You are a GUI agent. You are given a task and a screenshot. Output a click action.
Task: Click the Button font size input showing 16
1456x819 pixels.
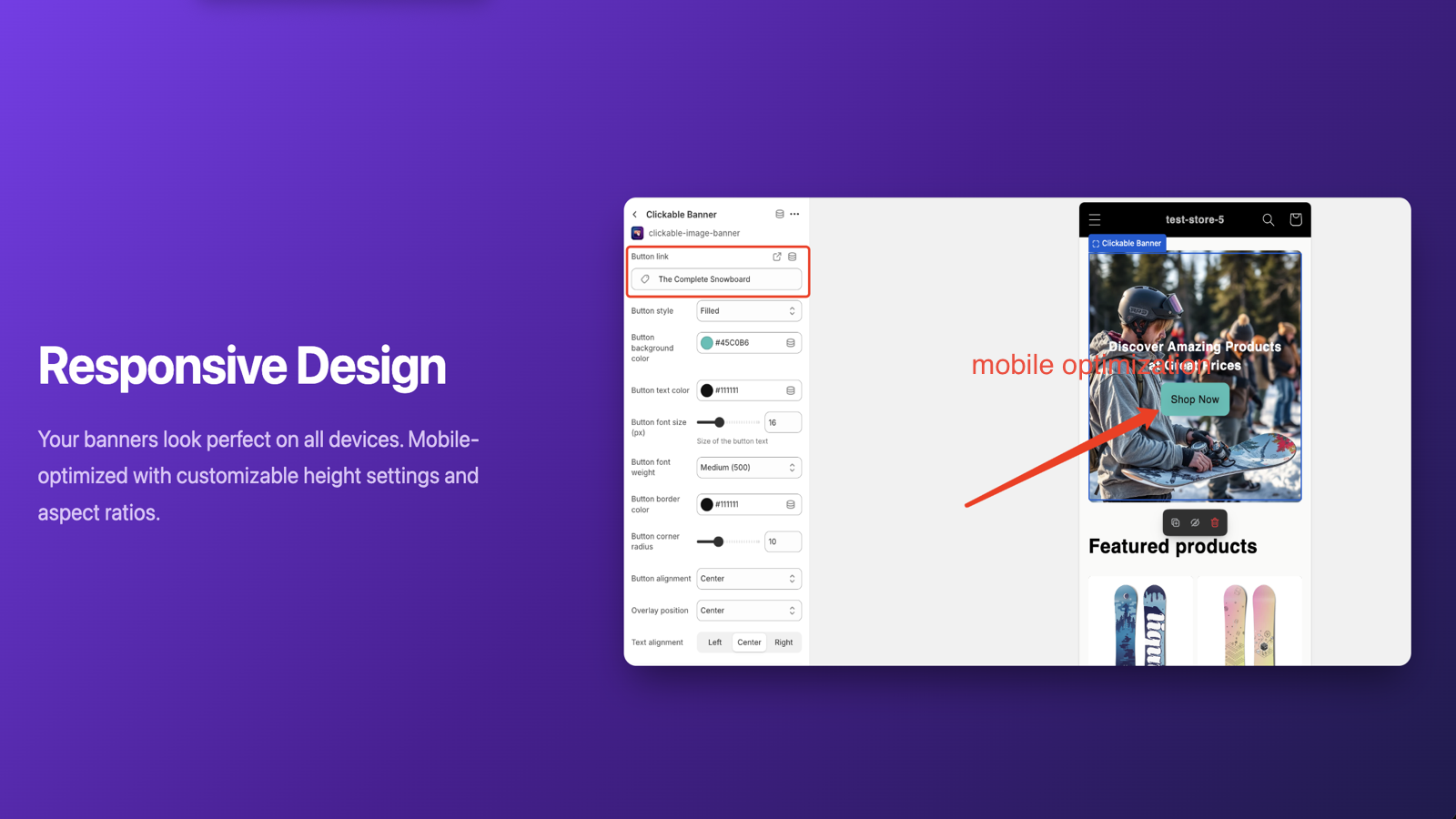[x=783, y=421]
